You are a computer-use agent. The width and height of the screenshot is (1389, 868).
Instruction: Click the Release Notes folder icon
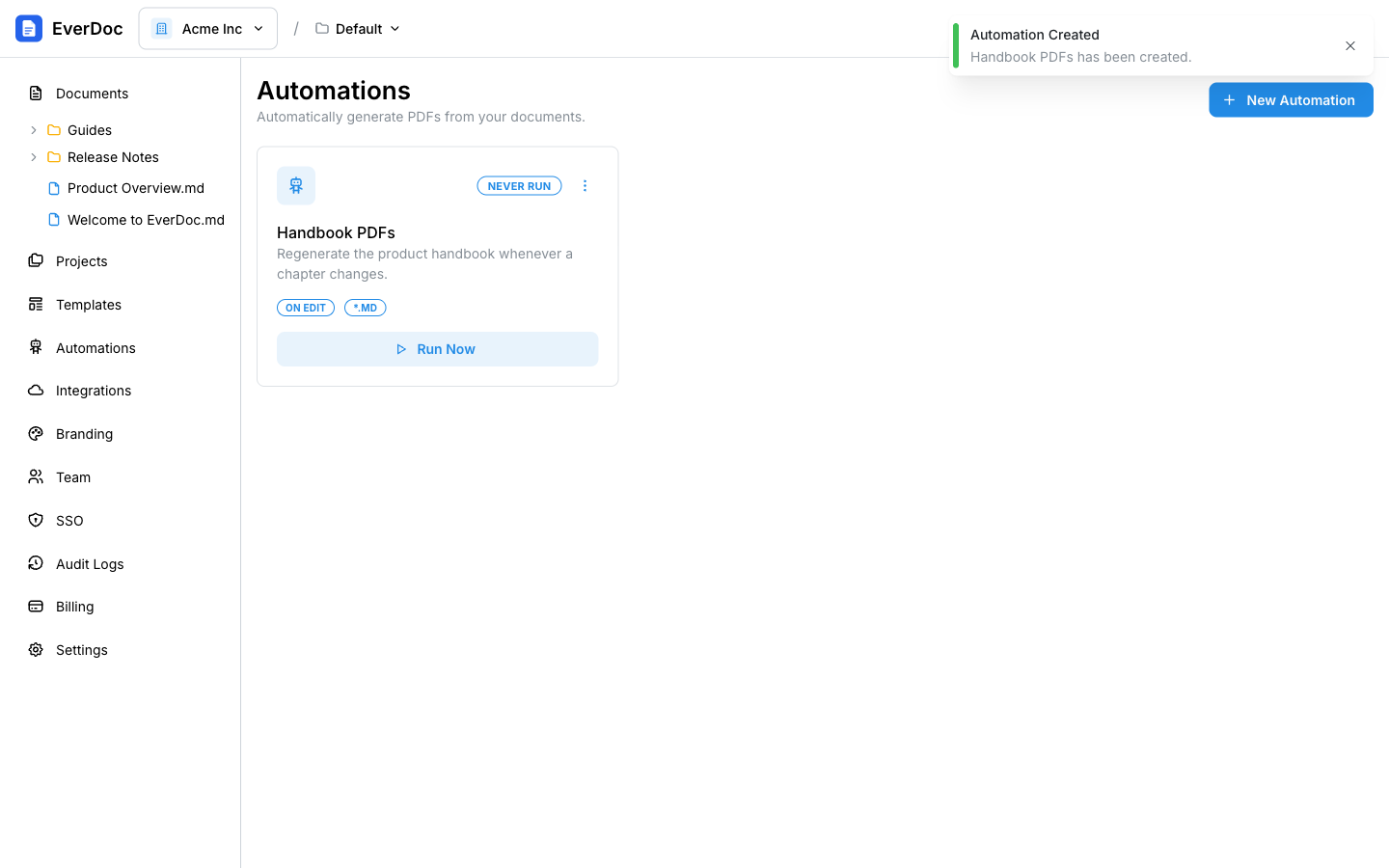54,157
